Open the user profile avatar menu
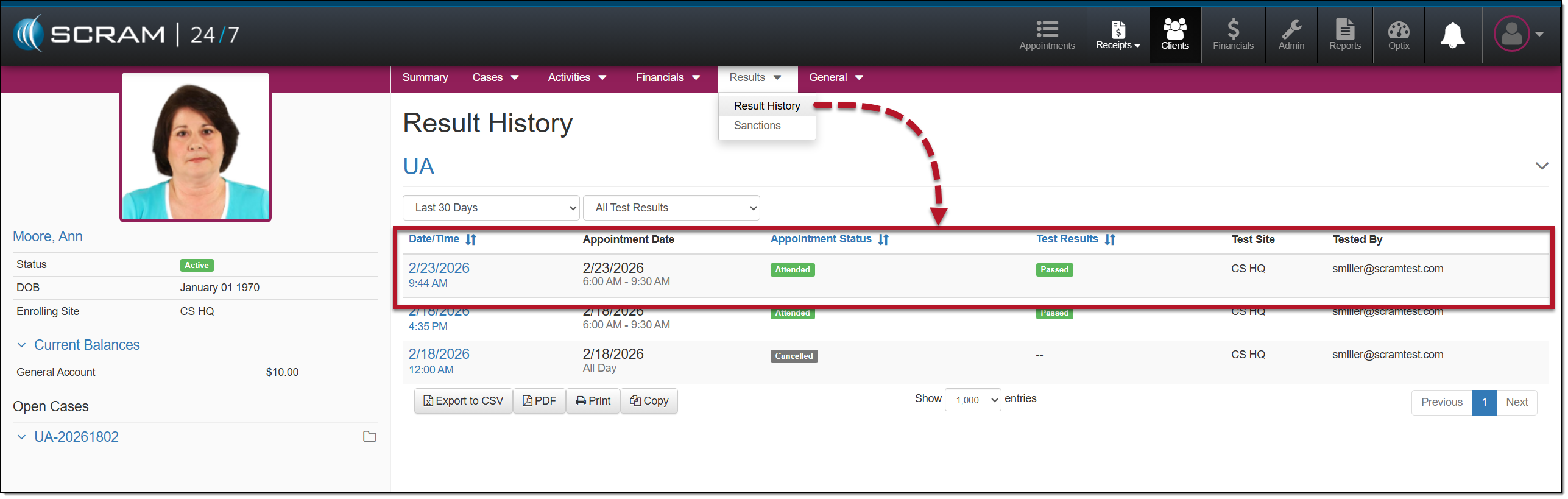Viewport: 1568px width, 499px height. click(x=1512, y=34)
